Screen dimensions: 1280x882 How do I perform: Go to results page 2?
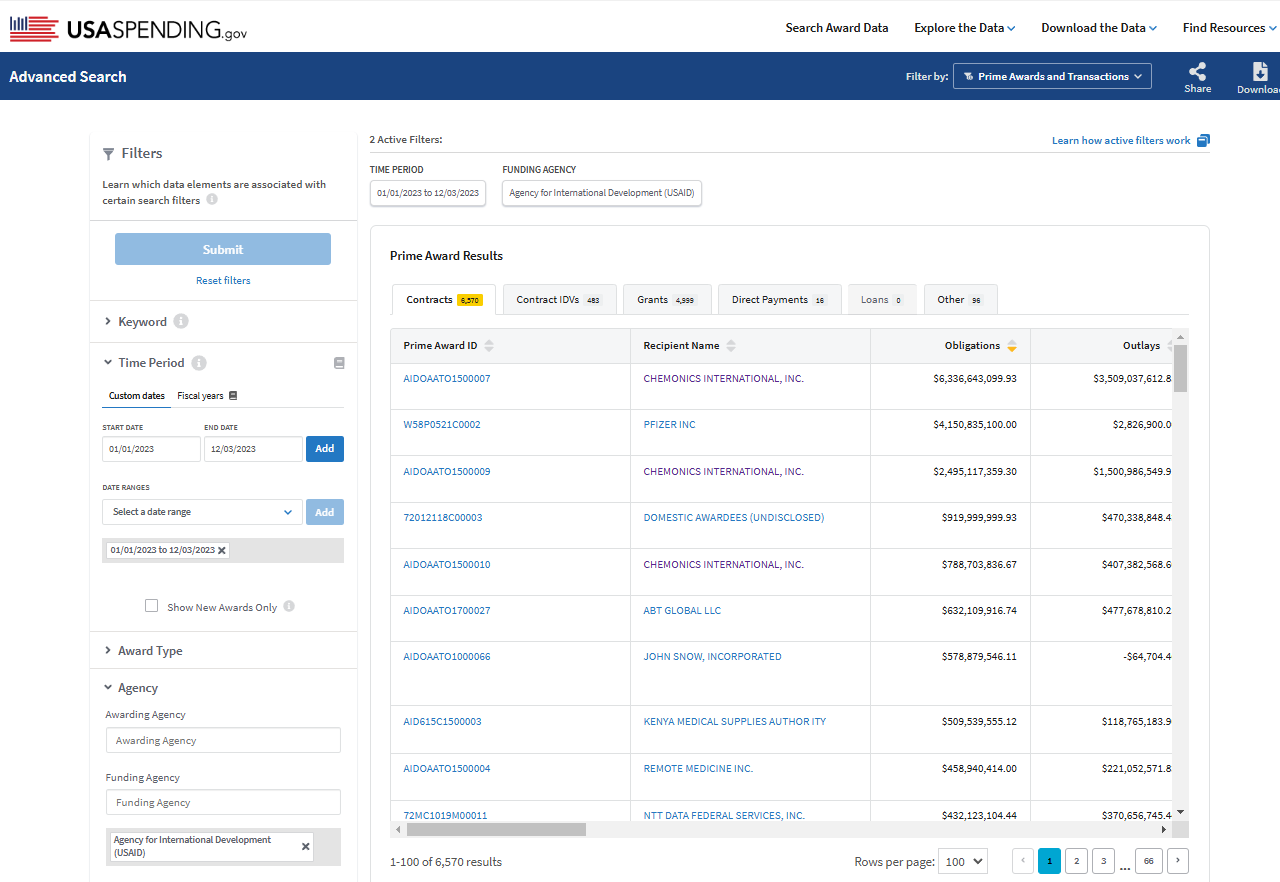point(1076,861)
